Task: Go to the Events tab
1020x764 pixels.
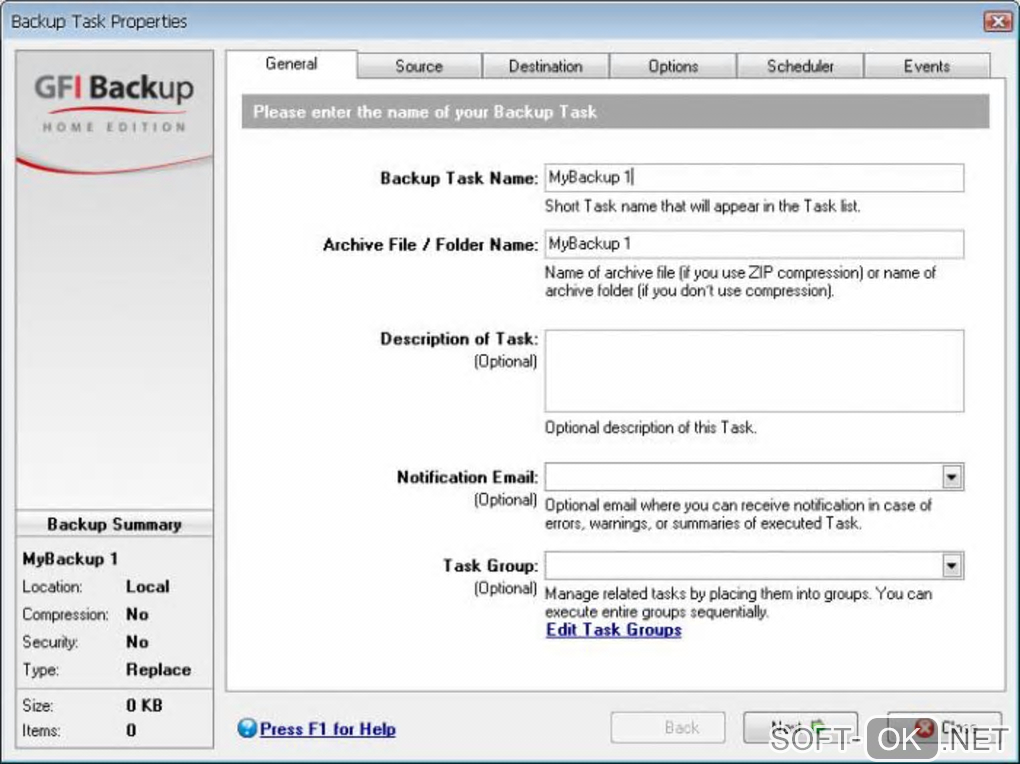Action: click(926, 66)
